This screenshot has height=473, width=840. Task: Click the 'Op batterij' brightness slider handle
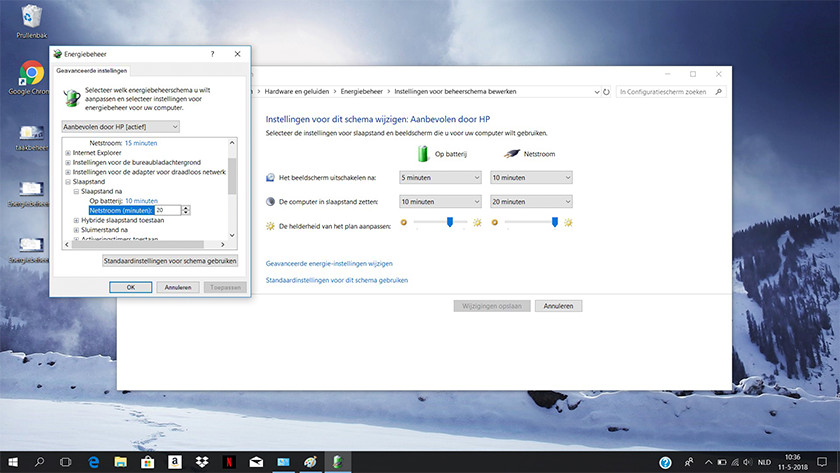[x=450, y=222]
